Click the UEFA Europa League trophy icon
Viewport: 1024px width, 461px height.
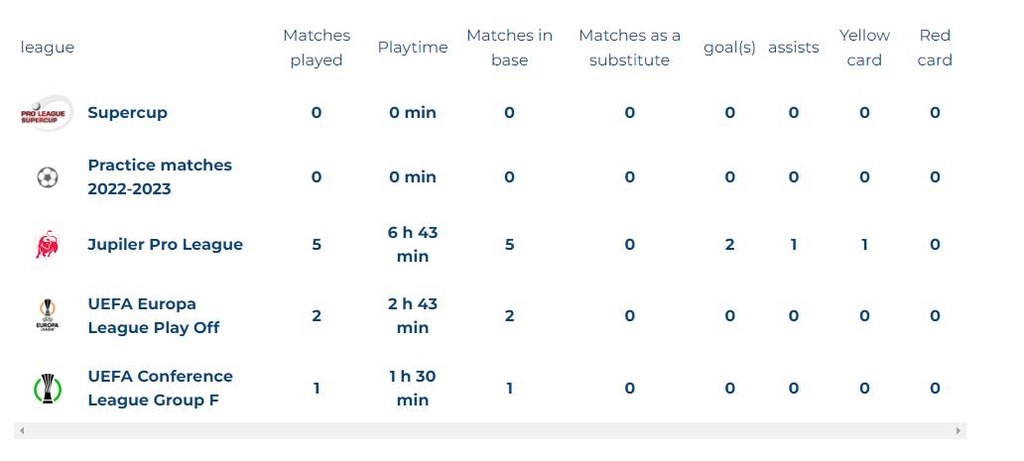[47, 316]
